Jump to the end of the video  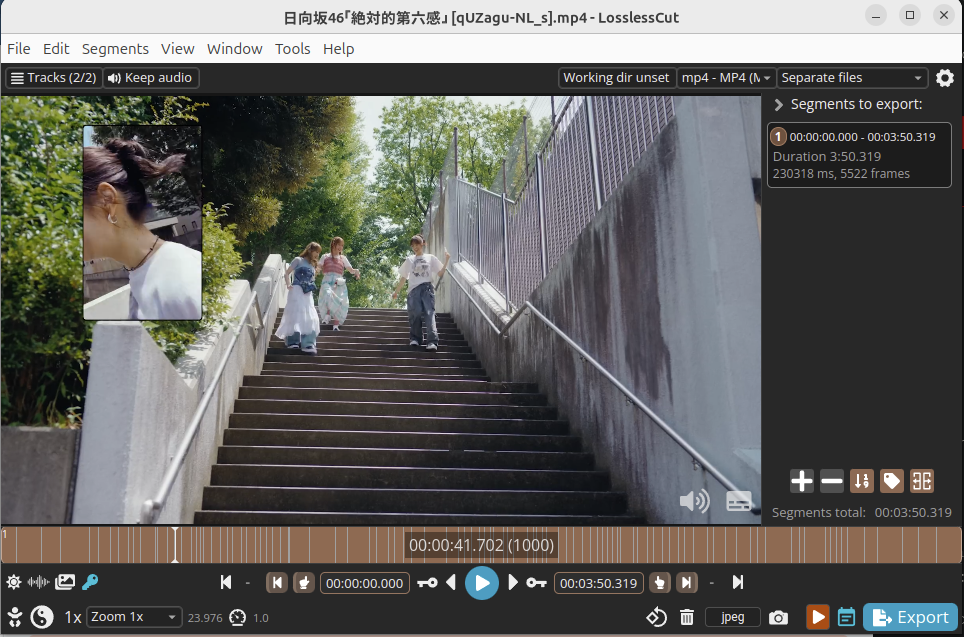pos(738,582)
